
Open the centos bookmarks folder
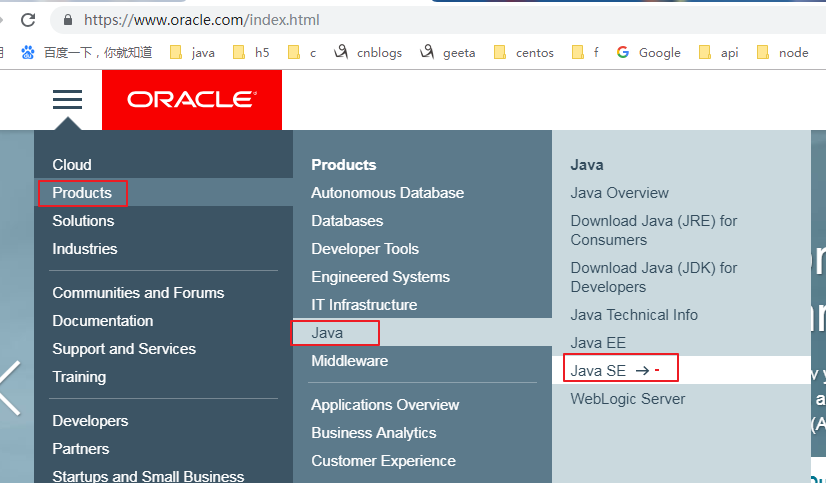click(x=524, y=52)
